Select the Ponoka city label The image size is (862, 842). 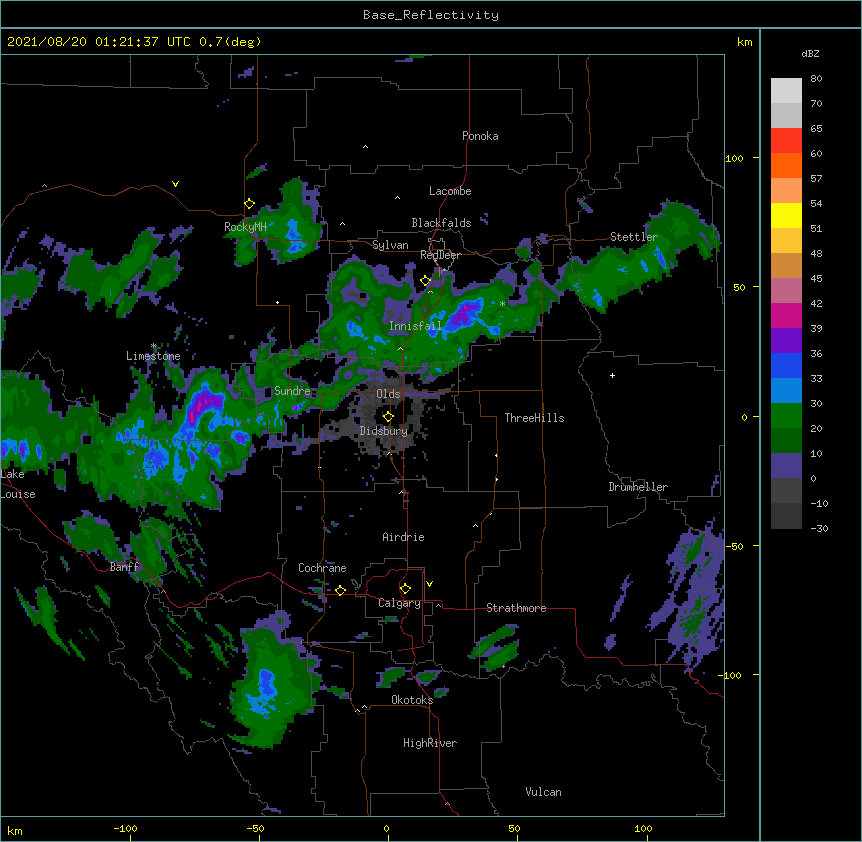click(x=480, y=136)
